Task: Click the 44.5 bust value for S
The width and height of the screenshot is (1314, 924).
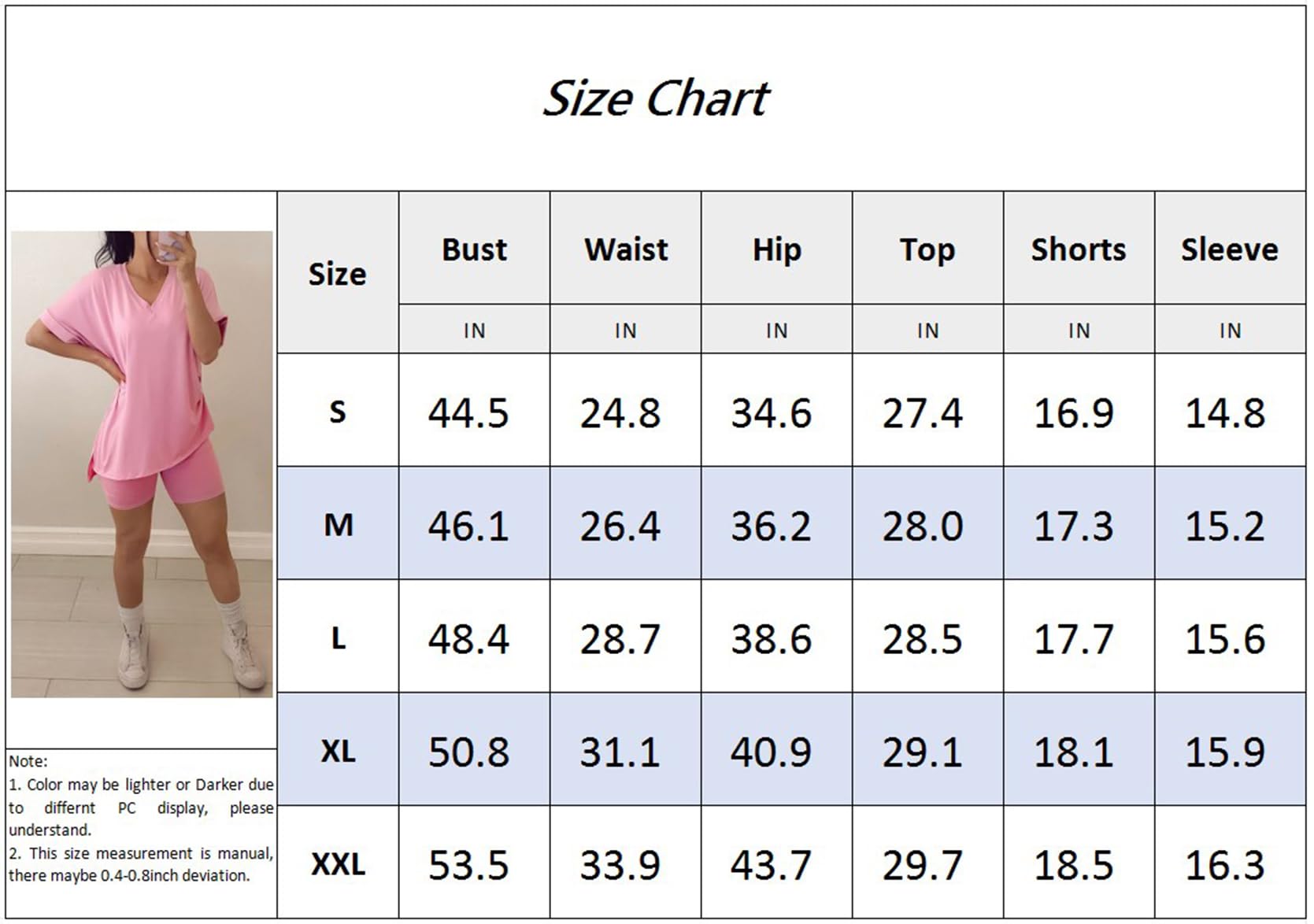Action: tap(468, 413)
